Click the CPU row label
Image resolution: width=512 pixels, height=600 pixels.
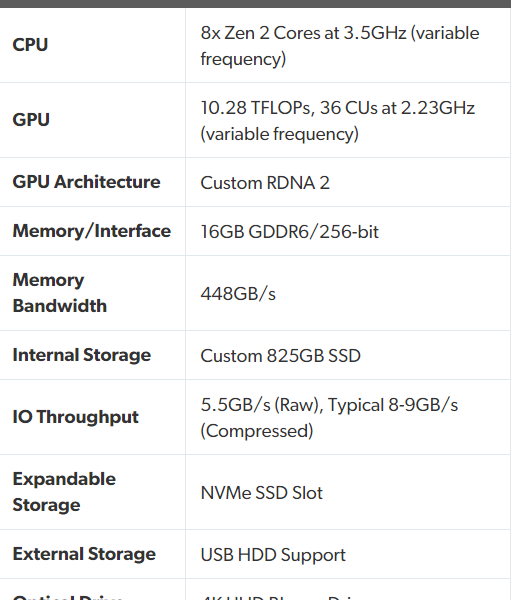point(30,45)
